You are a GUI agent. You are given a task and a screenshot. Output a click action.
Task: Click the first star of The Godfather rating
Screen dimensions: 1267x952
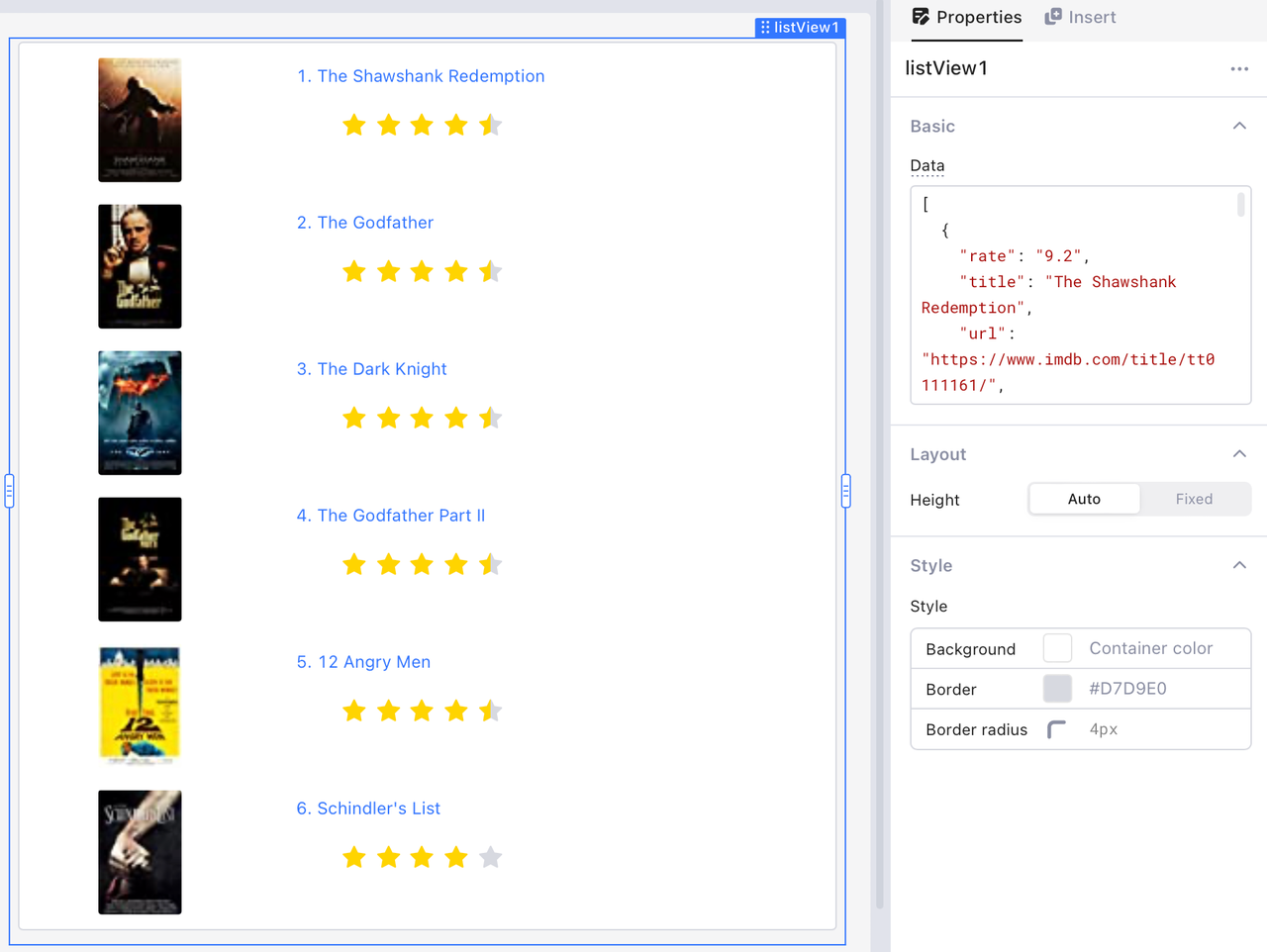(354, 271)
